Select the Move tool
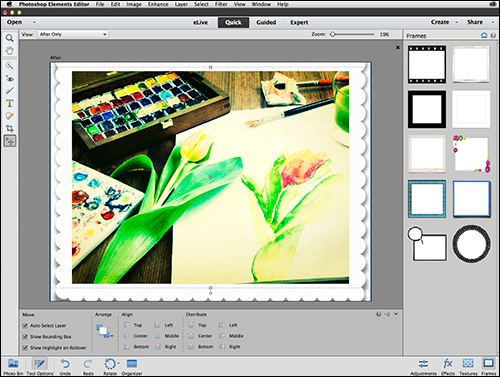500x377 pixels. pos(10,141)
